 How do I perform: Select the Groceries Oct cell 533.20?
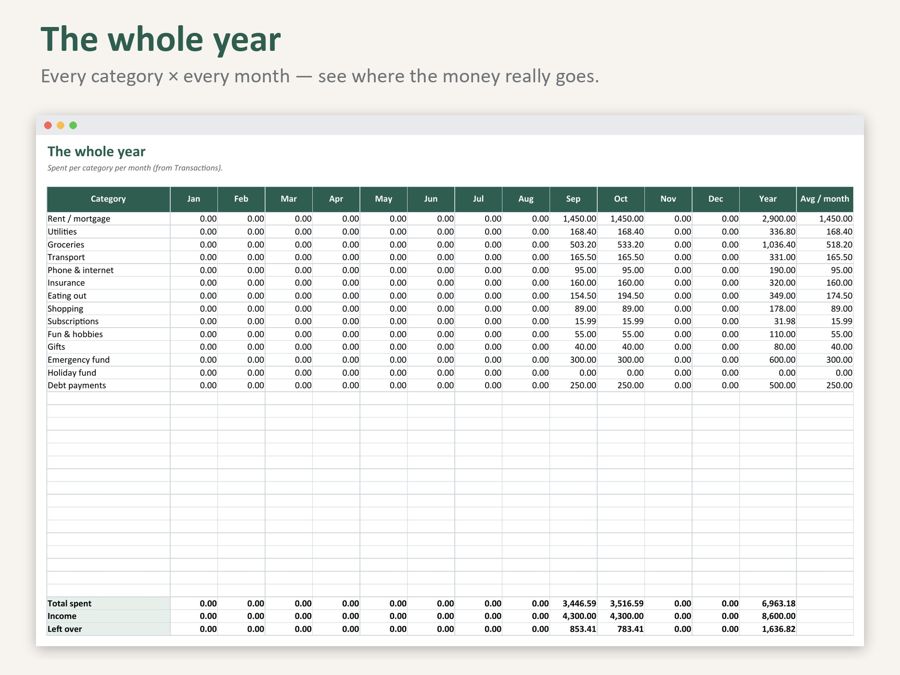[621, 245]
